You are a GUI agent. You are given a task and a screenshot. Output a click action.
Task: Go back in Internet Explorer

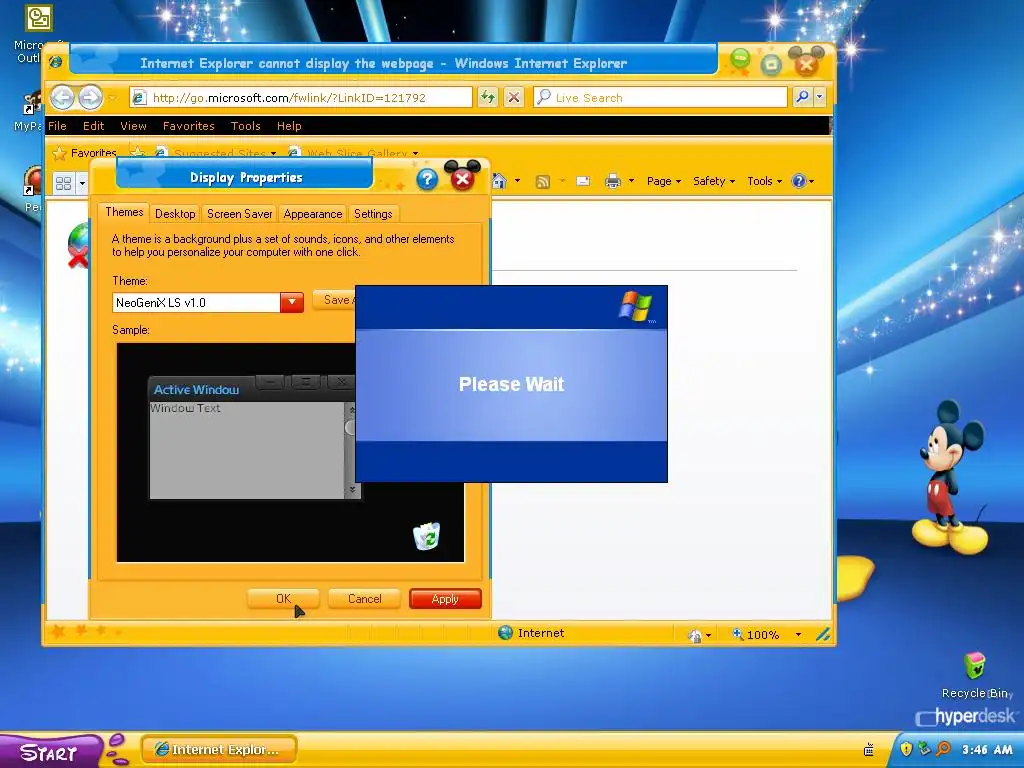62,98
